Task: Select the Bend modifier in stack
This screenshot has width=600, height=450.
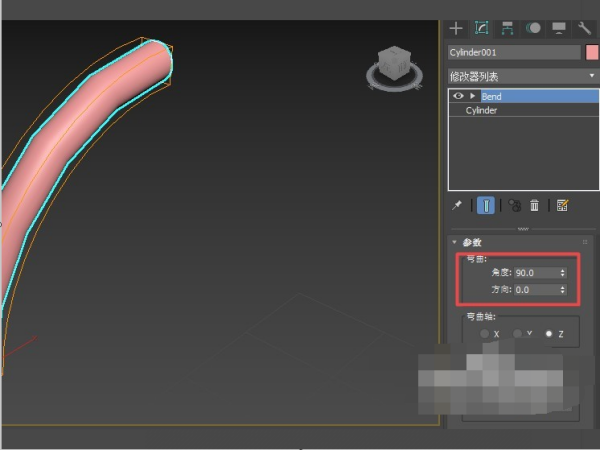Action: coord(540,96)
